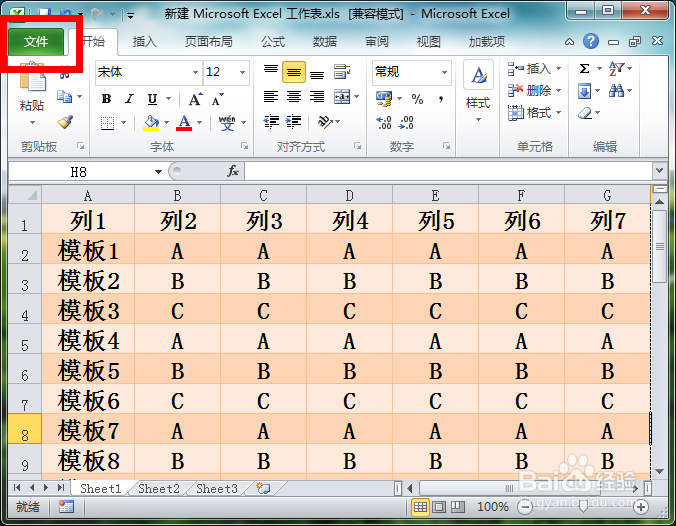Open the 加载项 ribbon tab
This screenshot has width=676, height=526.
487,42
